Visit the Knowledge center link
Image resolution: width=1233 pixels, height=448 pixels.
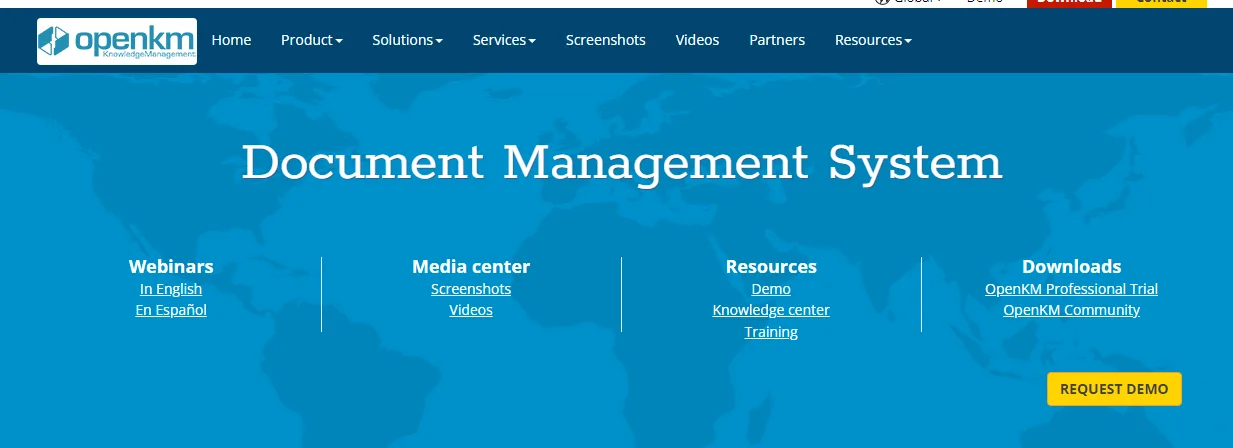coord(771,310)
